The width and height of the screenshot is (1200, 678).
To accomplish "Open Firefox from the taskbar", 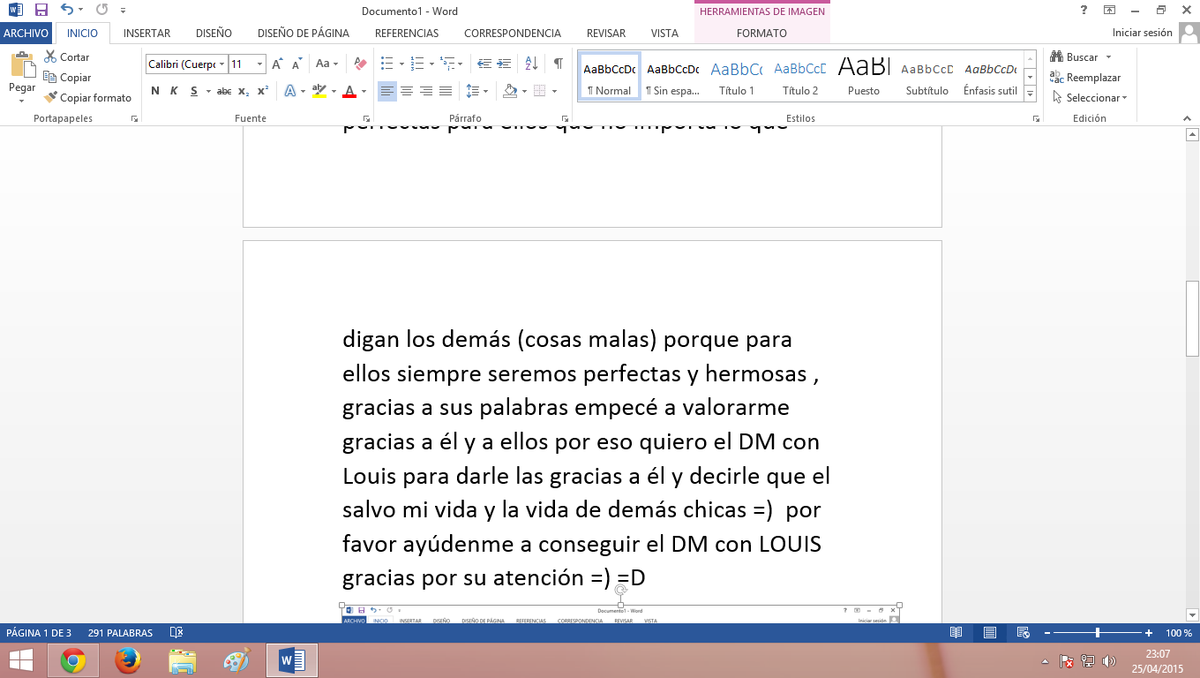I will pos(127,661).
